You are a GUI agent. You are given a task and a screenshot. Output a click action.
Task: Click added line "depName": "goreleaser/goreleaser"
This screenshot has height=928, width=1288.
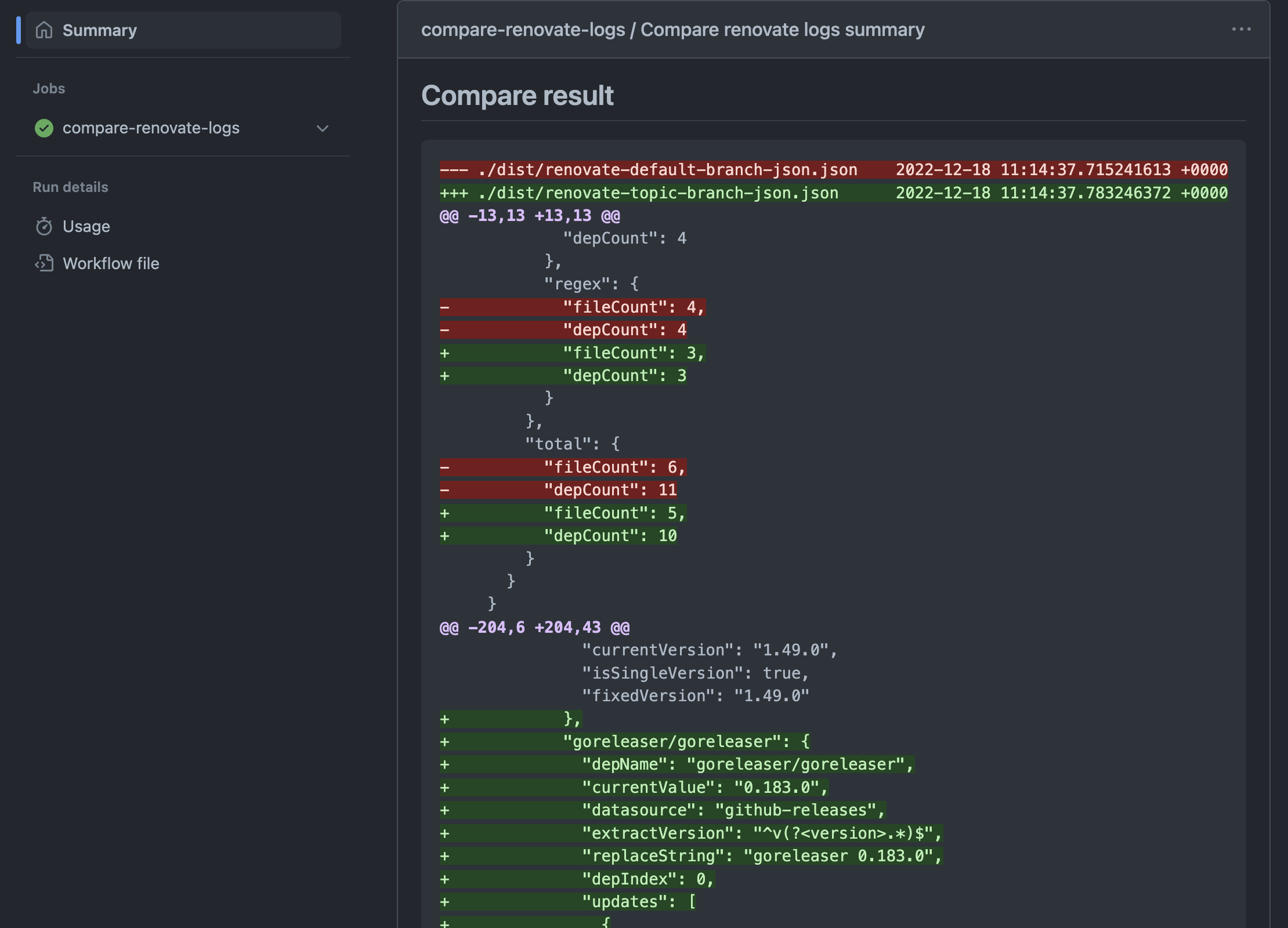tap(676, 764)
